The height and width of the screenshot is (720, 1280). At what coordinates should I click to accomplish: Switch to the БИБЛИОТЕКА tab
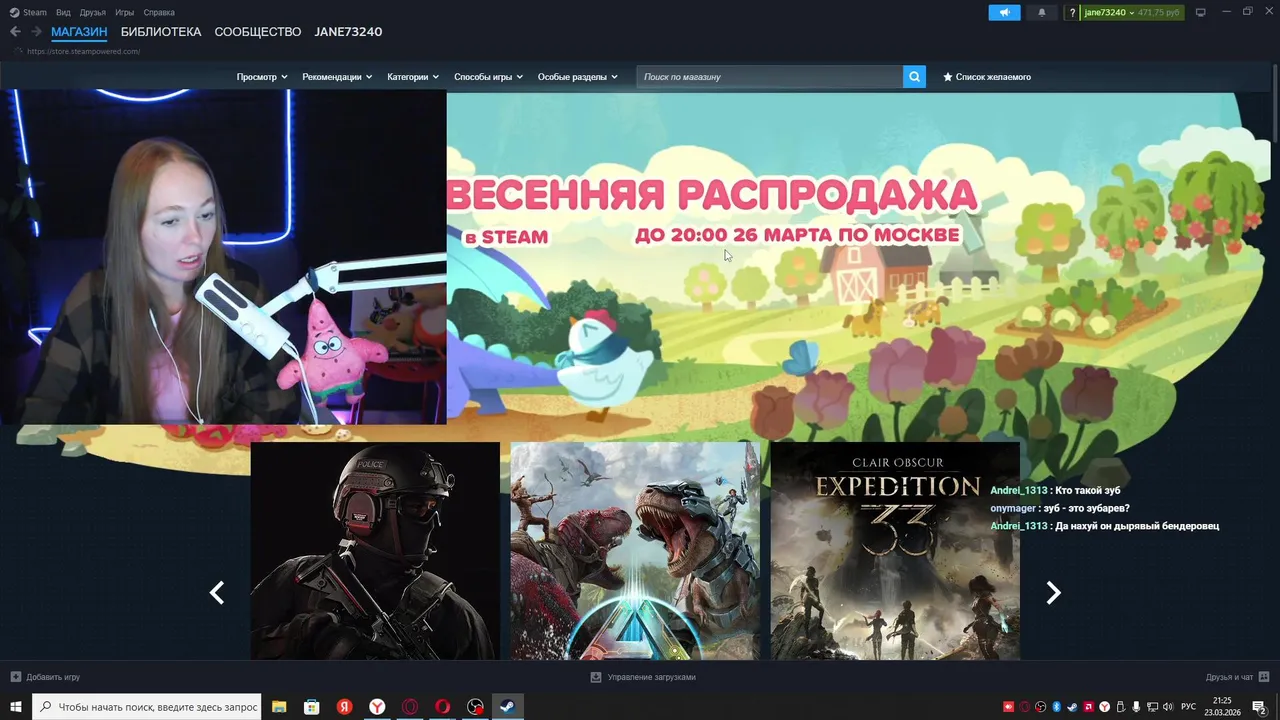[161, 32]
